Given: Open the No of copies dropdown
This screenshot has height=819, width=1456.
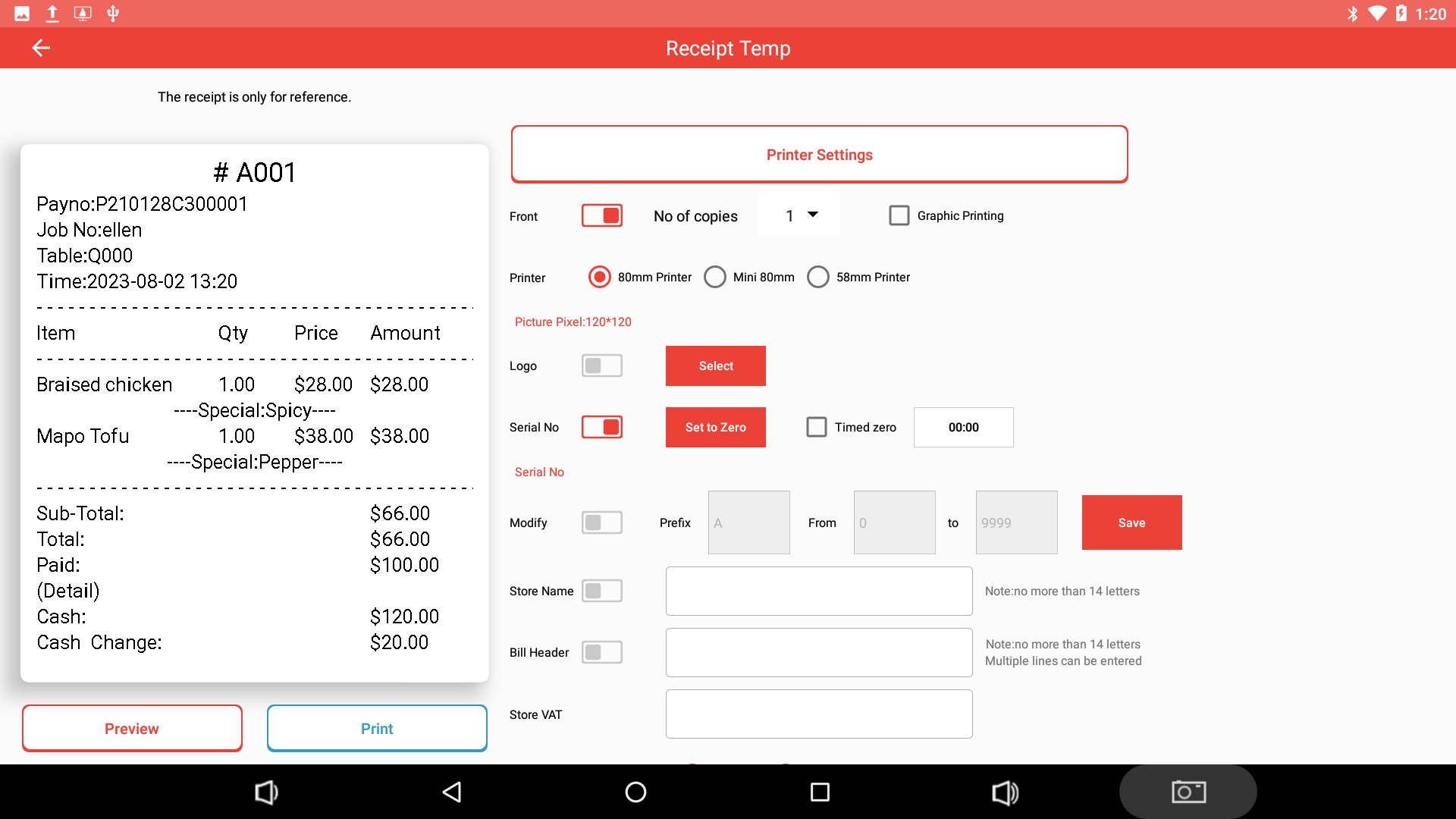Looking at the screenshot, I should [799, 215].
